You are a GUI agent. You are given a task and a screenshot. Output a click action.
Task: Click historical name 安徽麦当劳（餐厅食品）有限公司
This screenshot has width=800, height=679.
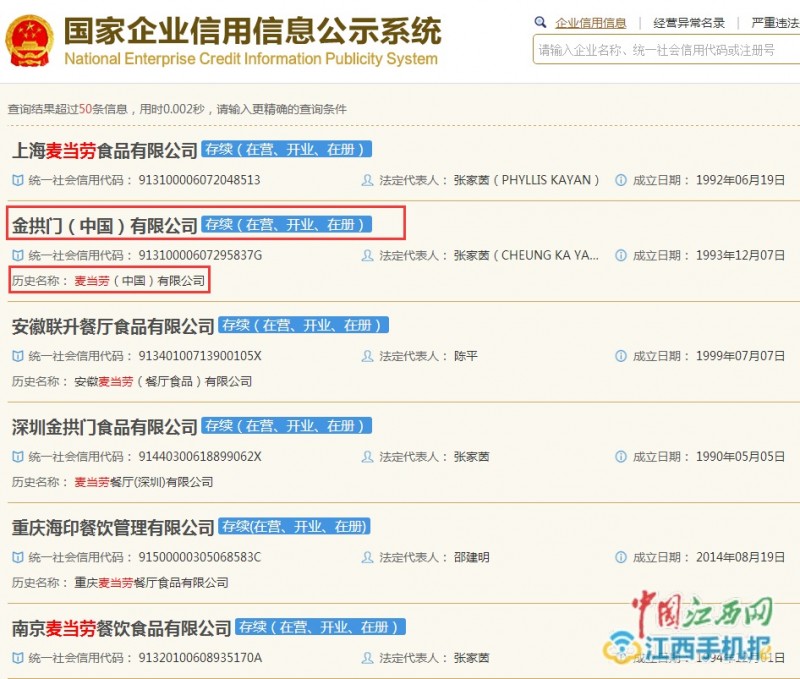point(163,382)
